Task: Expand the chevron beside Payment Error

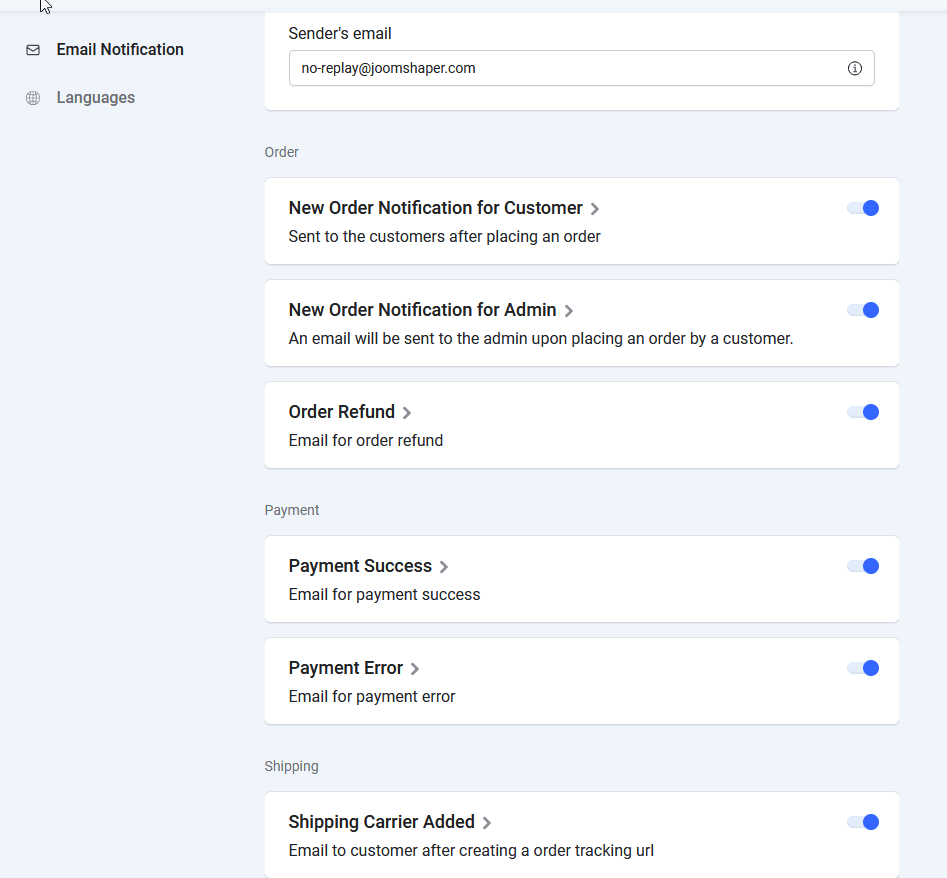Action: 415,669
